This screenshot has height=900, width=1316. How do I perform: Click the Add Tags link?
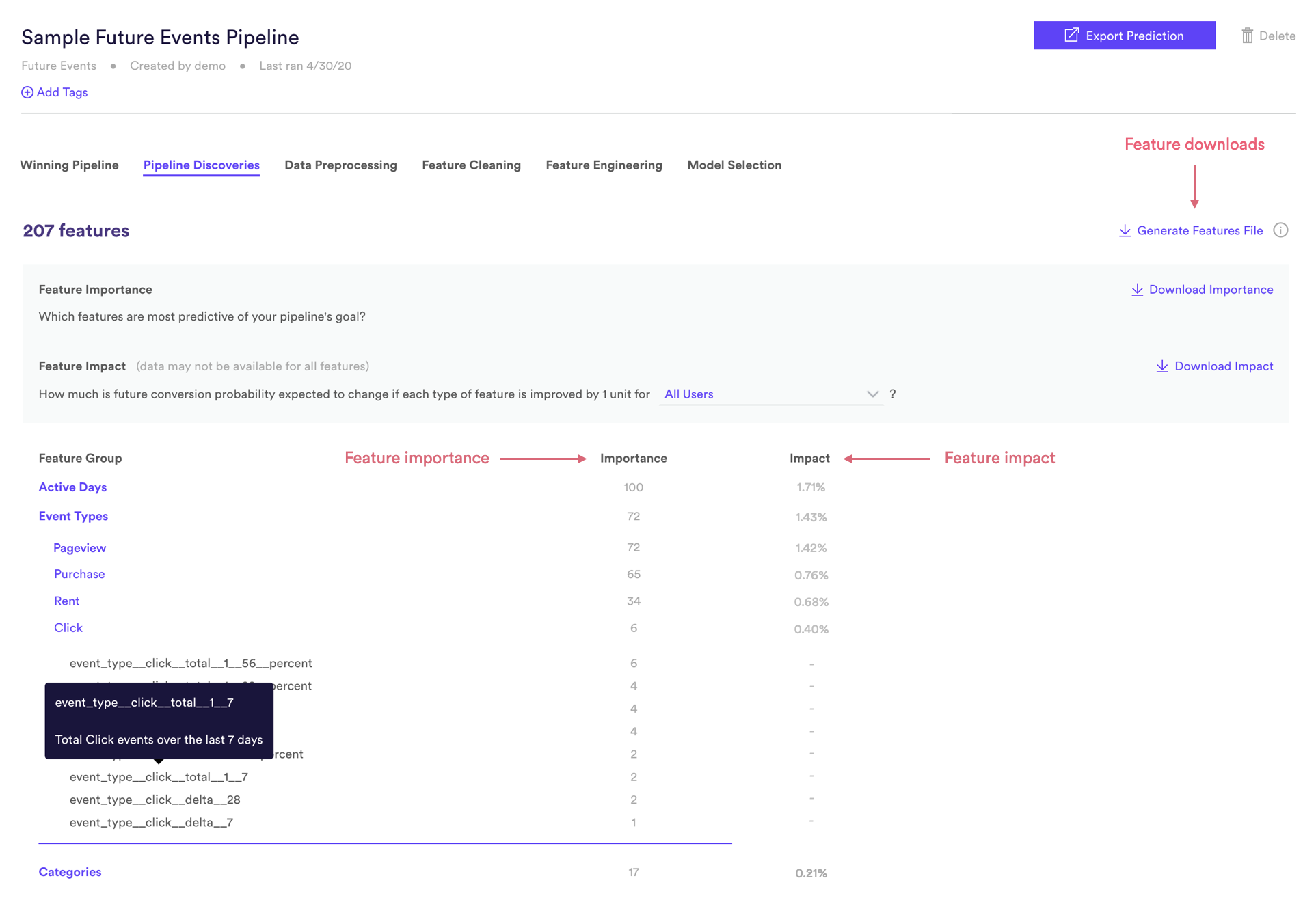tap(55, 92)
